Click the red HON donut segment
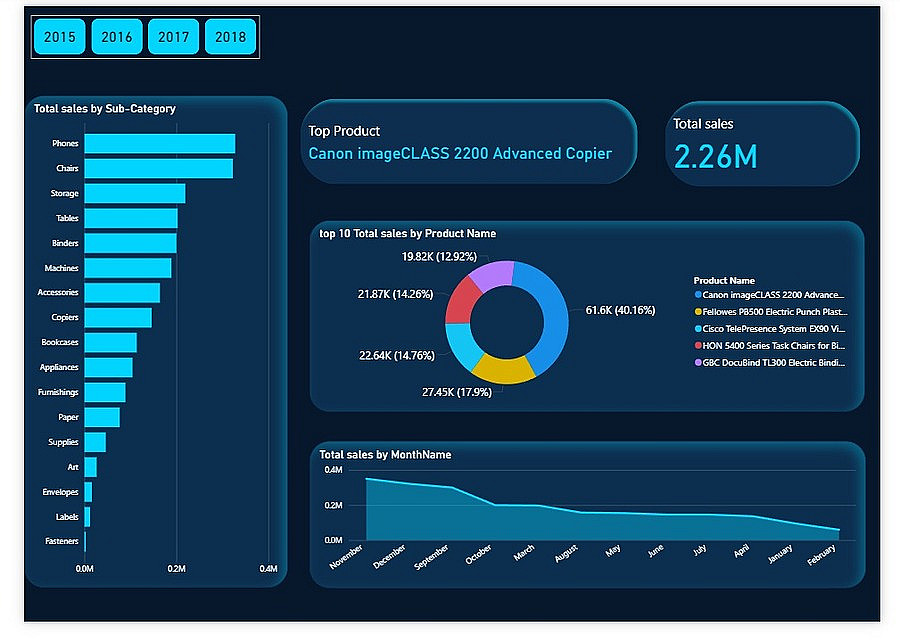 click(x=463, y=301)
